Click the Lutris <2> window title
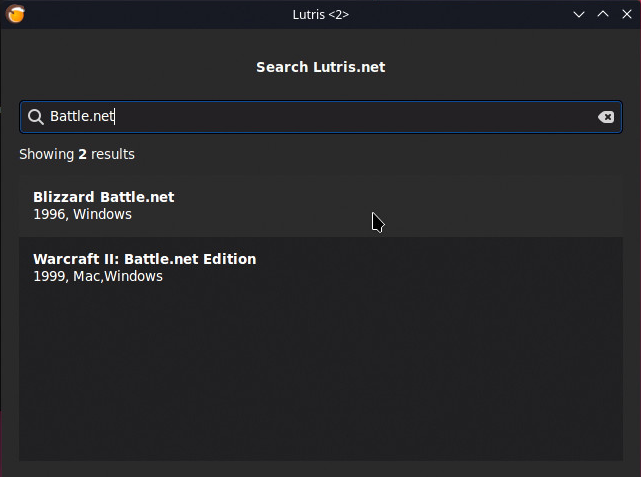641x477 pixels. 320,15
